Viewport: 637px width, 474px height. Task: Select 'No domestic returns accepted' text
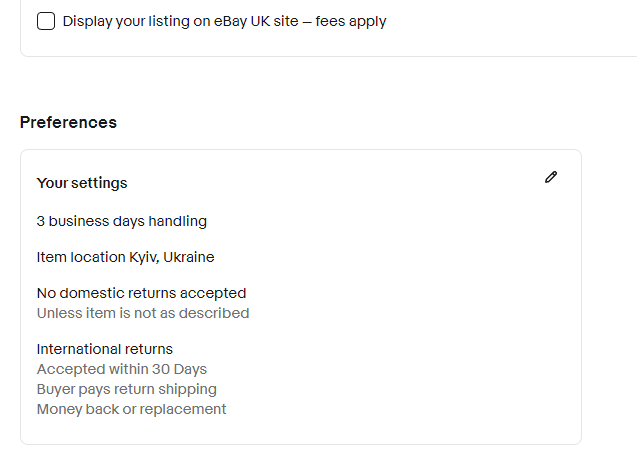[141, 293]
